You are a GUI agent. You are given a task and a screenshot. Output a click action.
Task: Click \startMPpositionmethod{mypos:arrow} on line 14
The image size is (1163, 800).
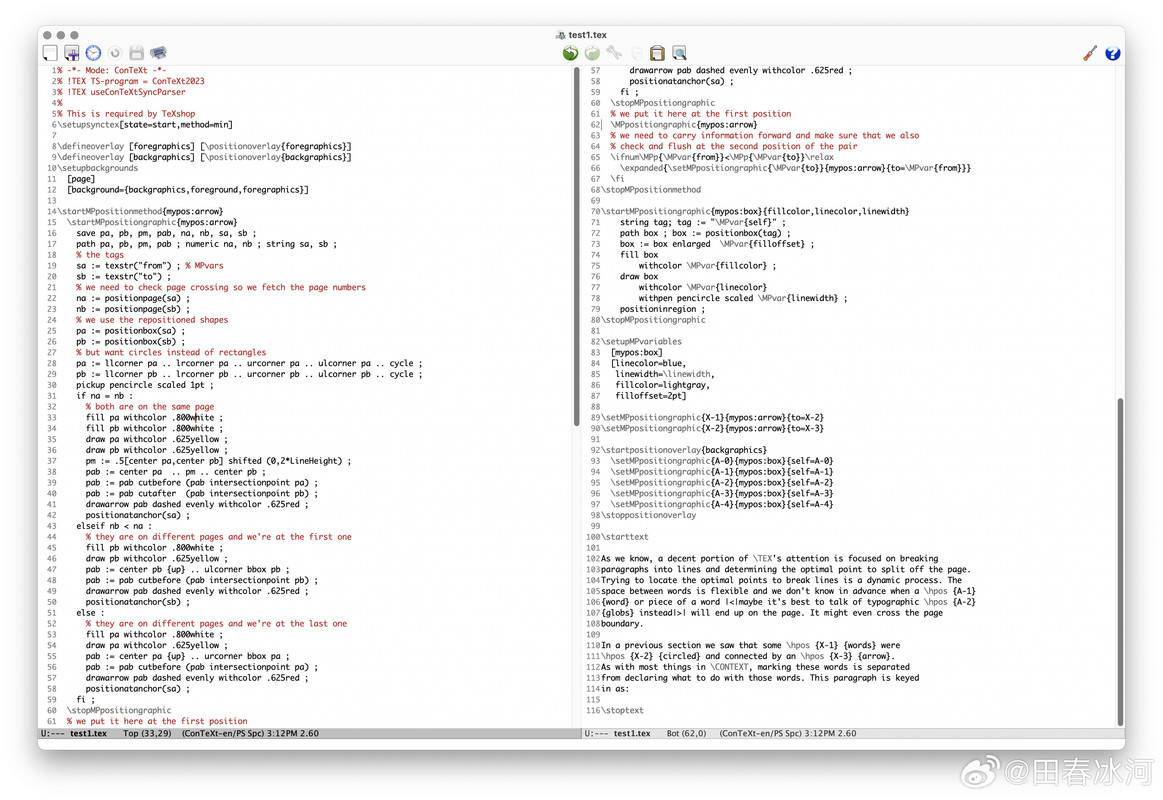click(141, 211)
